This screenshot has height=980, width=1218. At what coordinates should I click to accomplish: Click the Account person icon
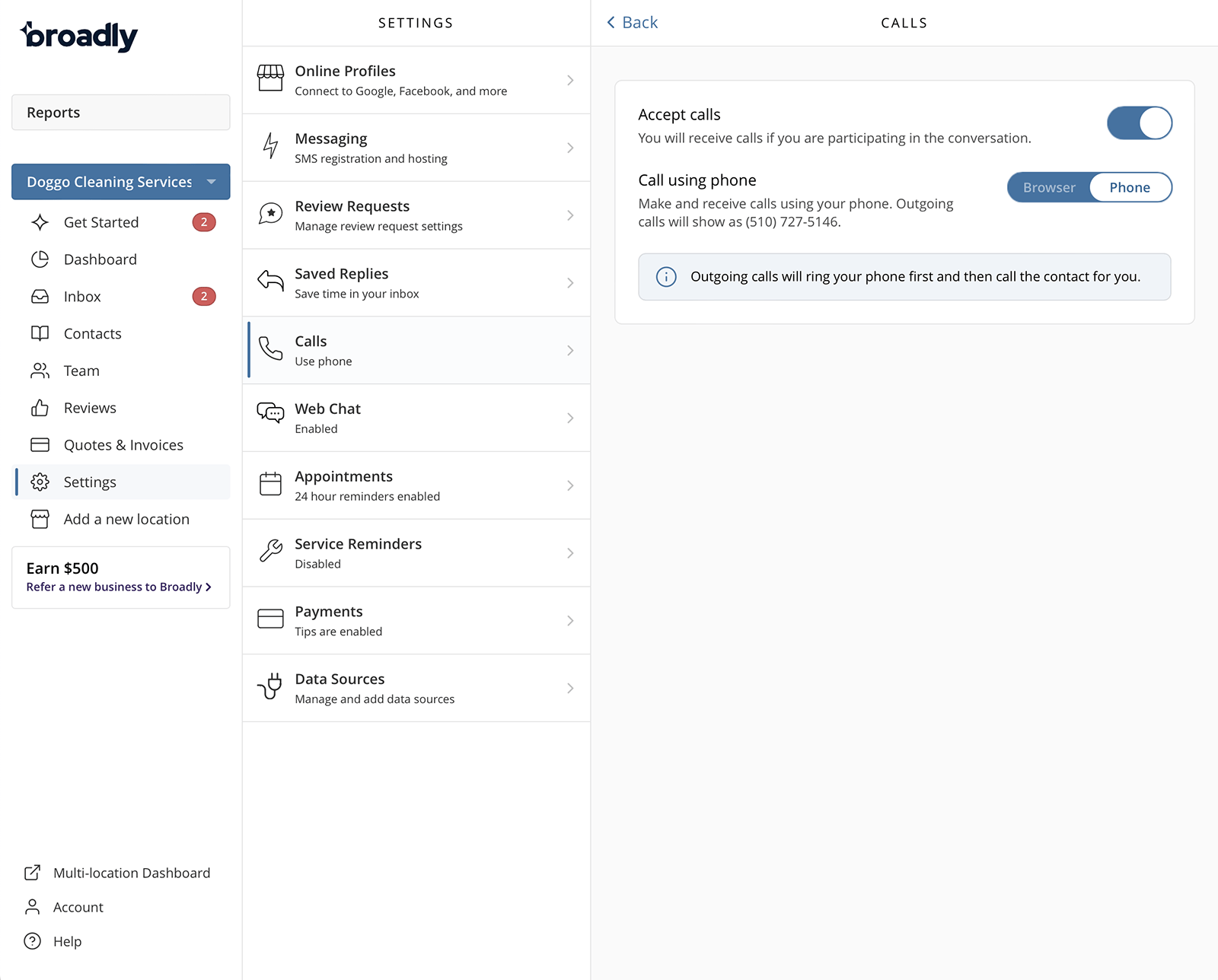pos(32,907)
